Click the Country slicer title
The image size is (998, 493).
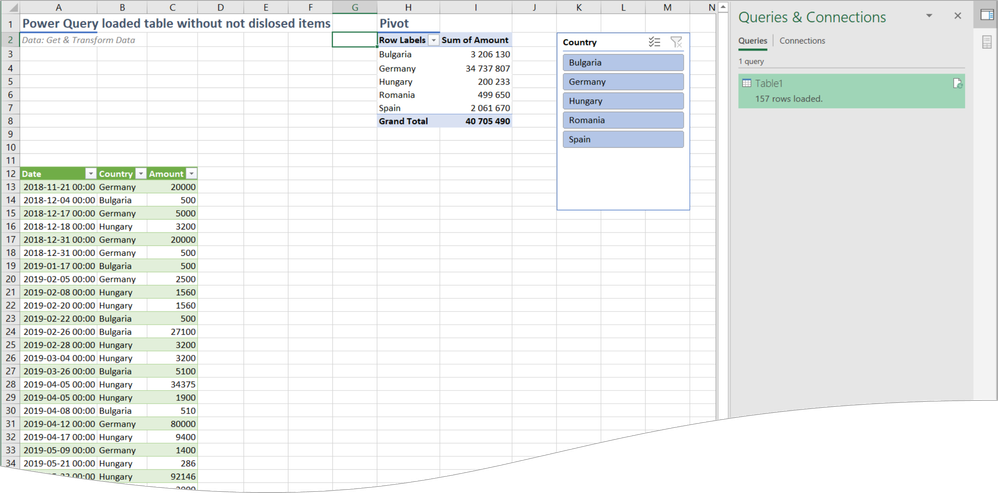point(580,43)
